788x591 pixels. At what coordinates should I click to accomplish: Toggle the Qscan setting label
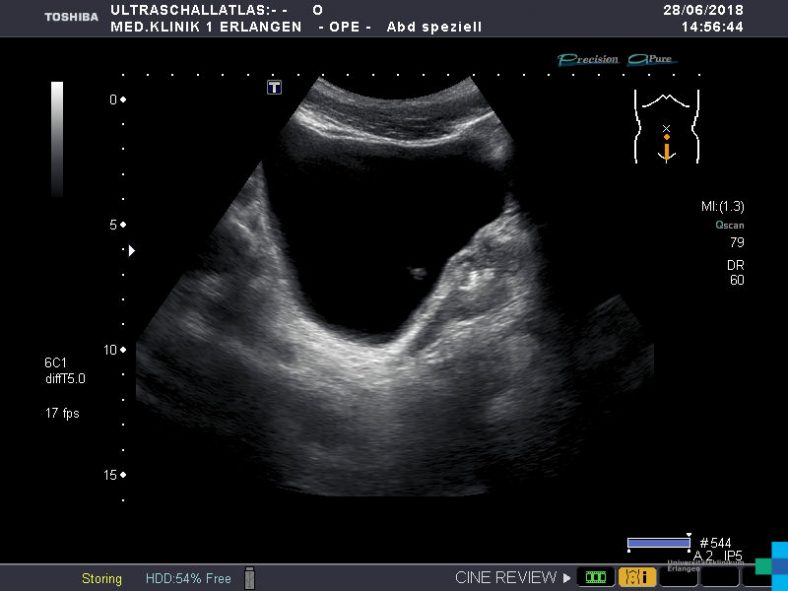pyautogui.click(x=729, y=225)
